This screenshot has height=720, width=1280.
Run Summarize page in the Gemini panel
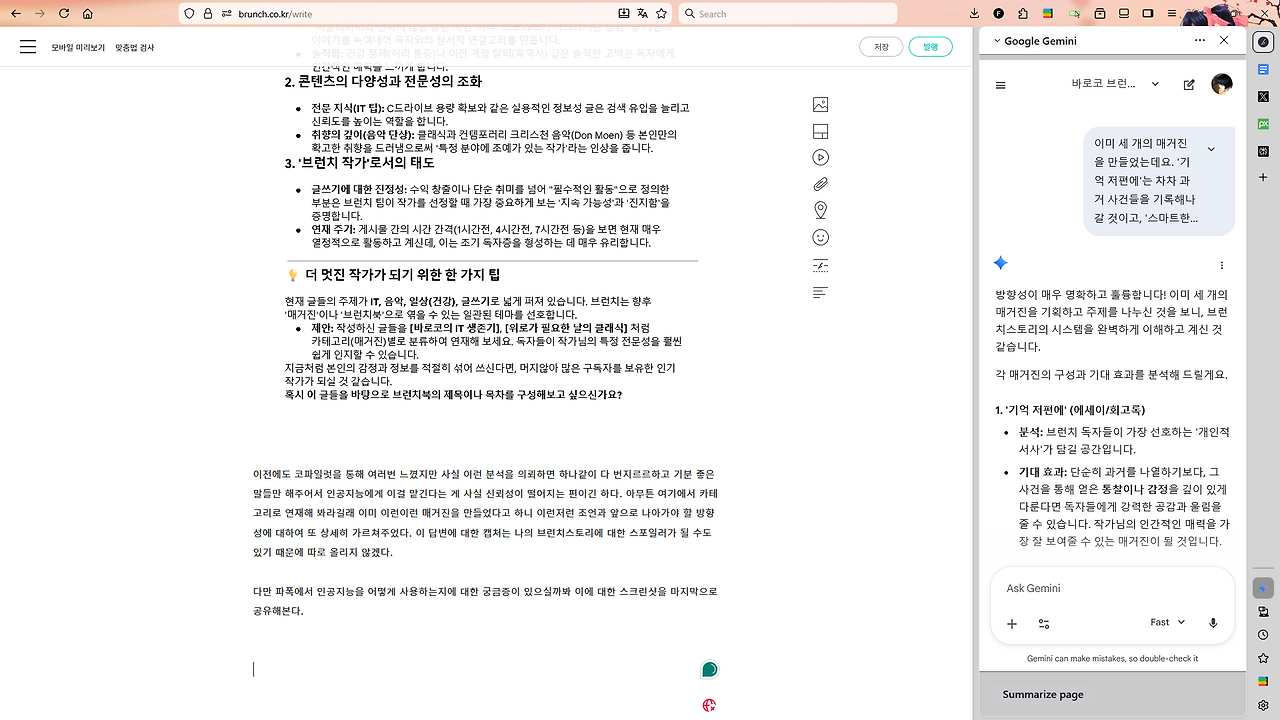[x=1043, y=694]
